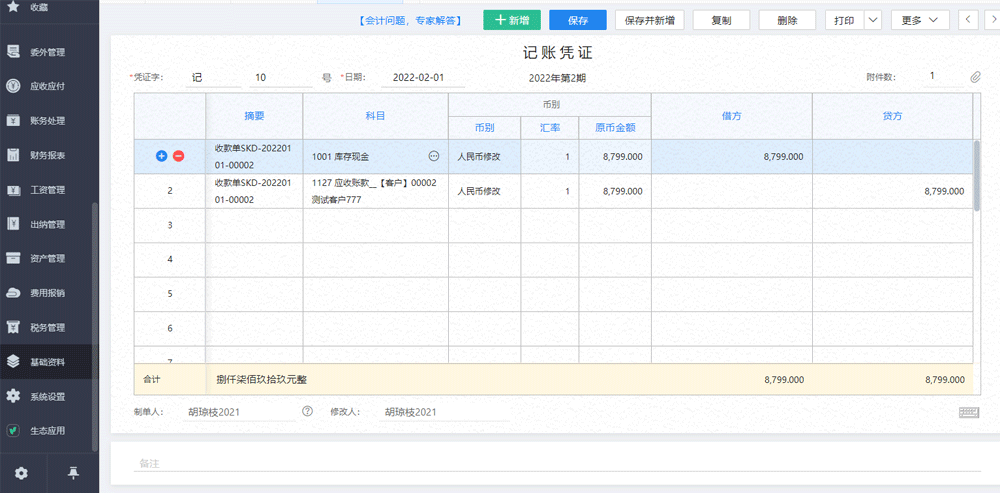Click row 1 currency 人民币修改
1000x493 pixels.
(485, 156)
